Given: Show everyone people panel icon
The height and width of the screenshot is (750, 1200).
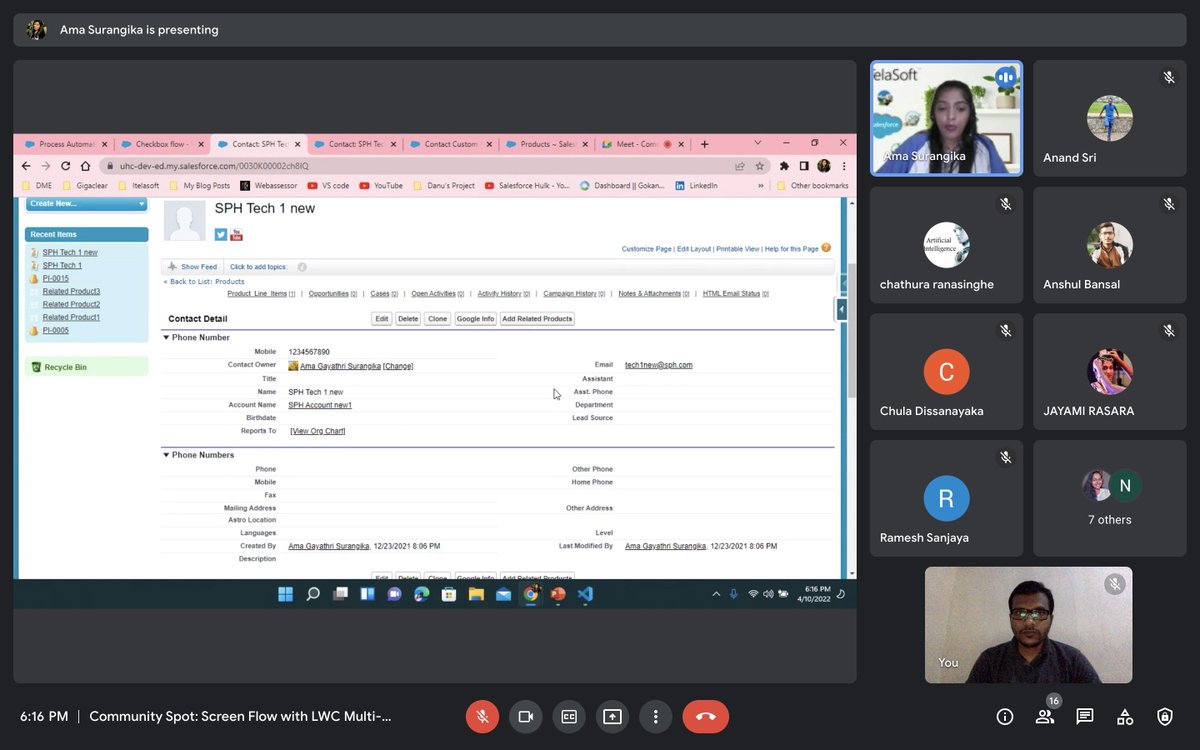Looking at the screenshot, I should point(1045,717).
